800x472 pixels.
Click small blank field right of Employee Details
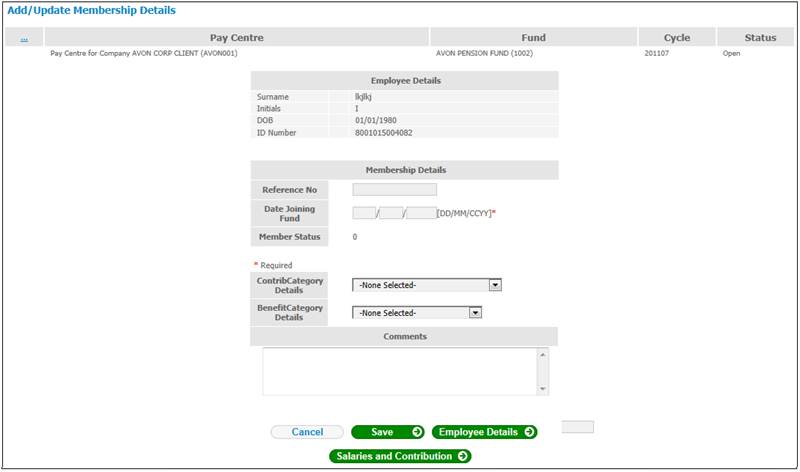[x=578, y=427]
